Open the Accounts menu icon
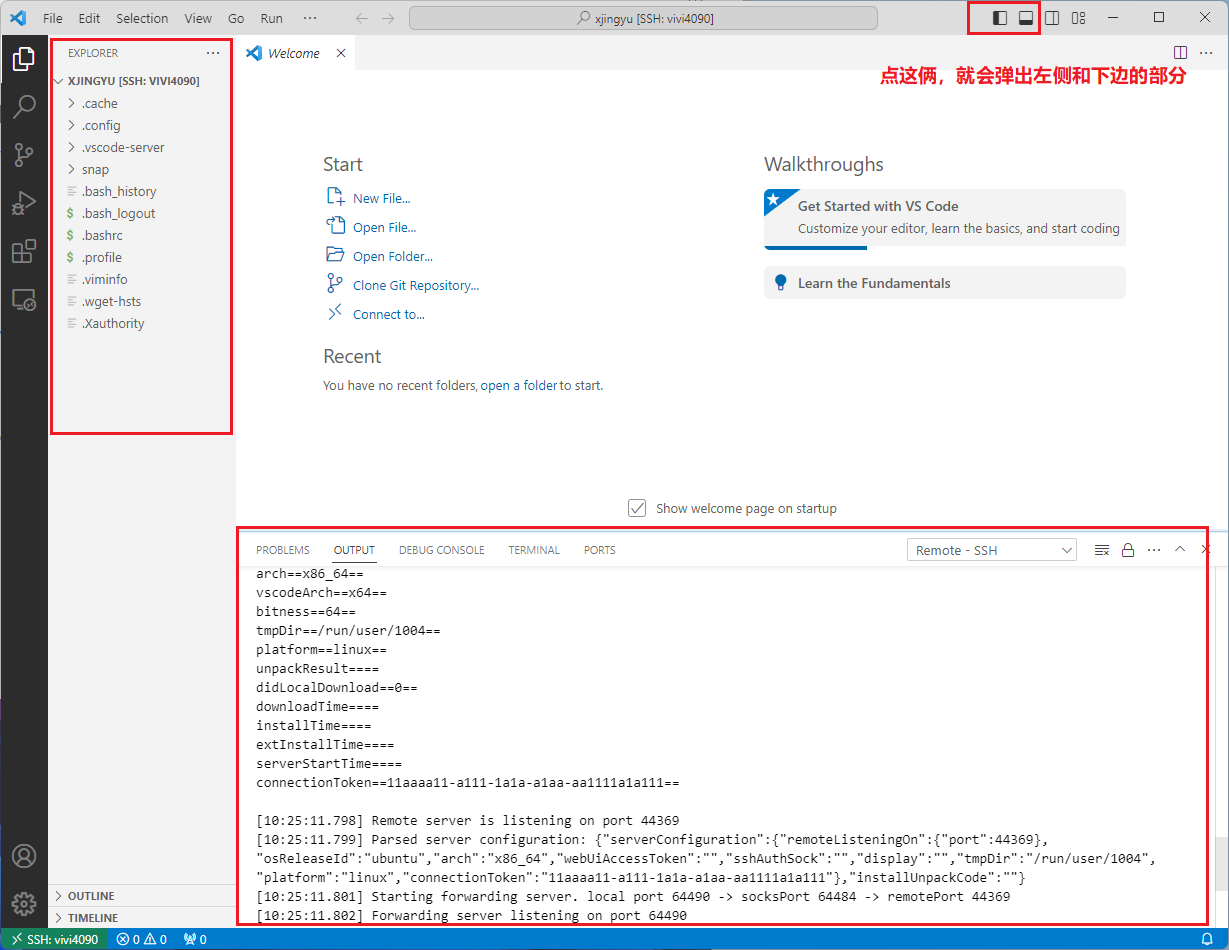This screenshot has width=1229, height=950. pos(24,856)
